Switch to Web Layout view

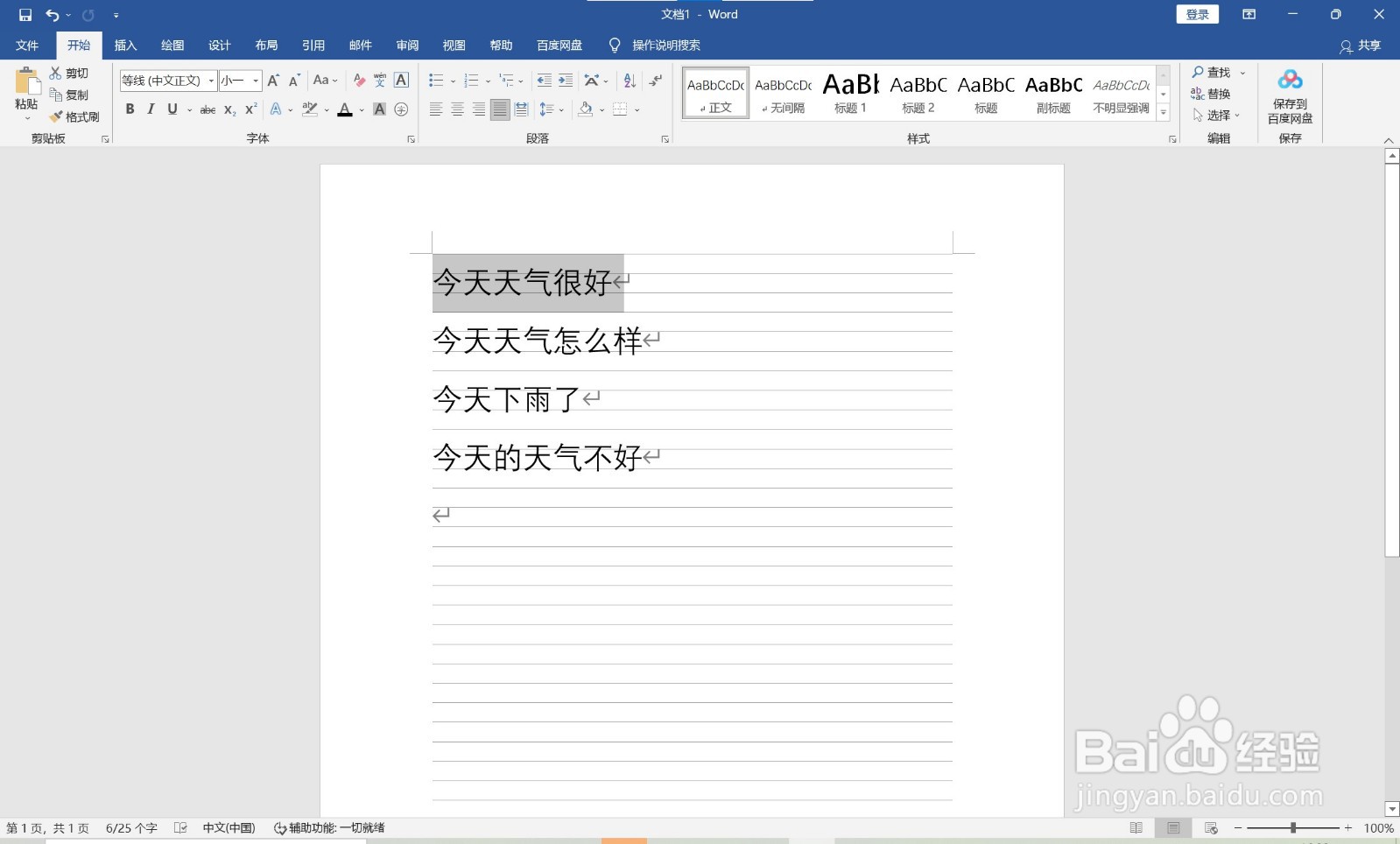click(x=1211, y=828)
